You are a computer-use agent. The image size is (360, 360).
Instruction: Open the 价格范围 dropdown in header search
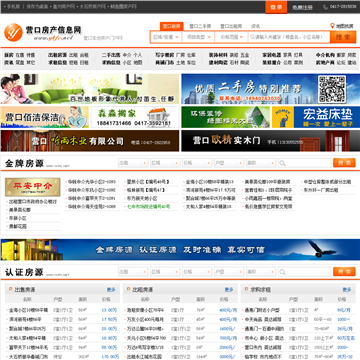coord(232,37)
